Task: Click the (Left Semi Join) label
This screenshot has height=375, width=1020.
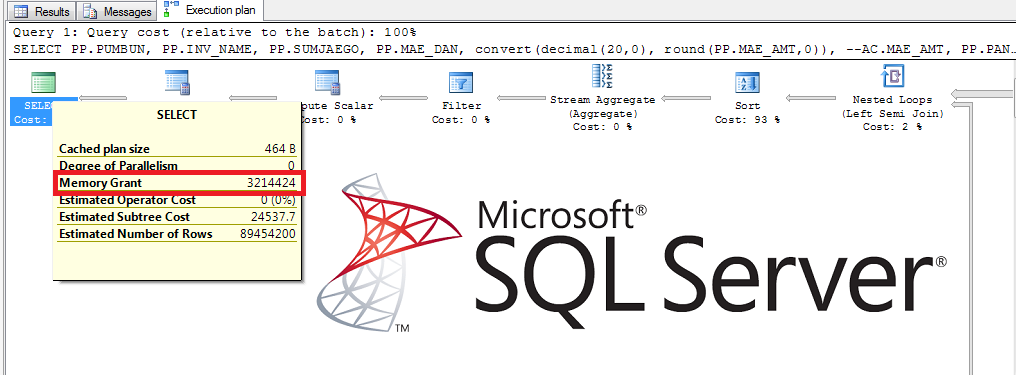Action: pos(892,113)
